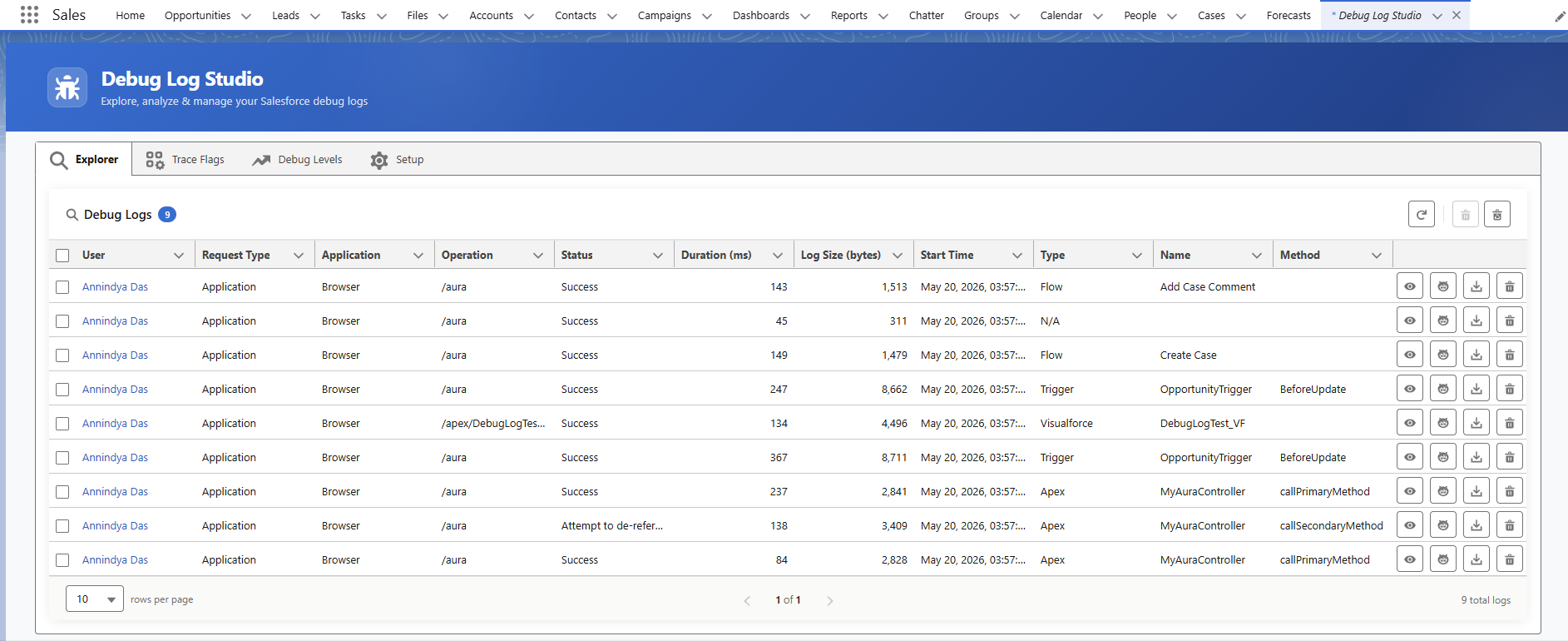This screenshot has width=1568, height=641.
Task: Expand the Opportunities nav dropdown chevron
Action: point(246,16)
